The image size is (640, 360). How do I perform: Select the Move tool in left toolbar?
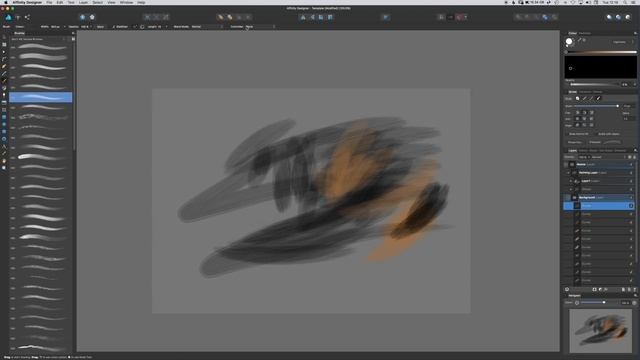click(x=4, y=37)
